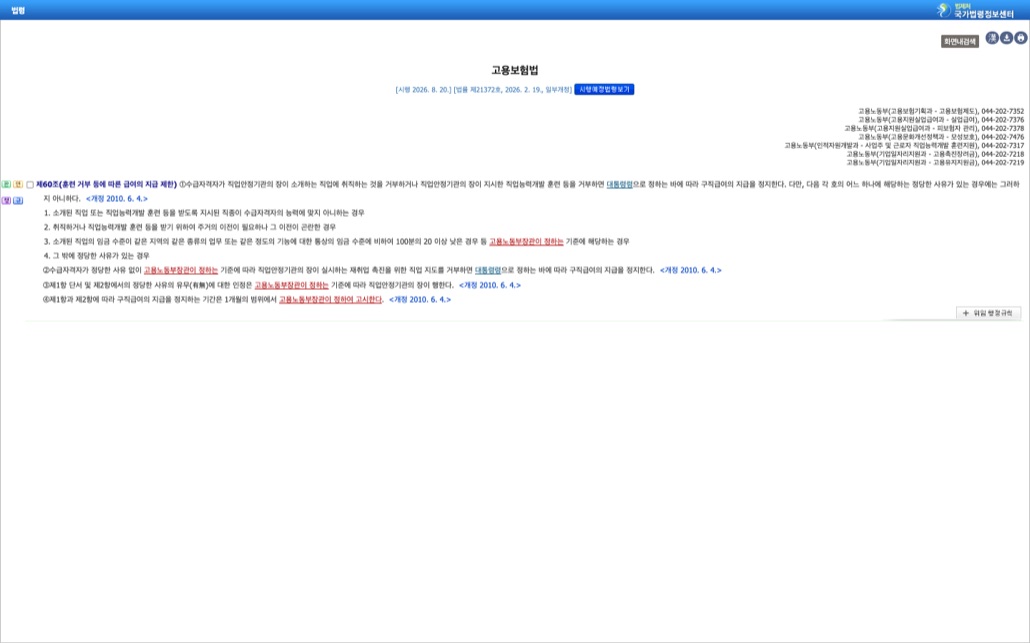The image size is (1030, 643).
Task: Click the <개정 2010. 6. 4.> link after paragraph ①
Action: tap(117, 198)
